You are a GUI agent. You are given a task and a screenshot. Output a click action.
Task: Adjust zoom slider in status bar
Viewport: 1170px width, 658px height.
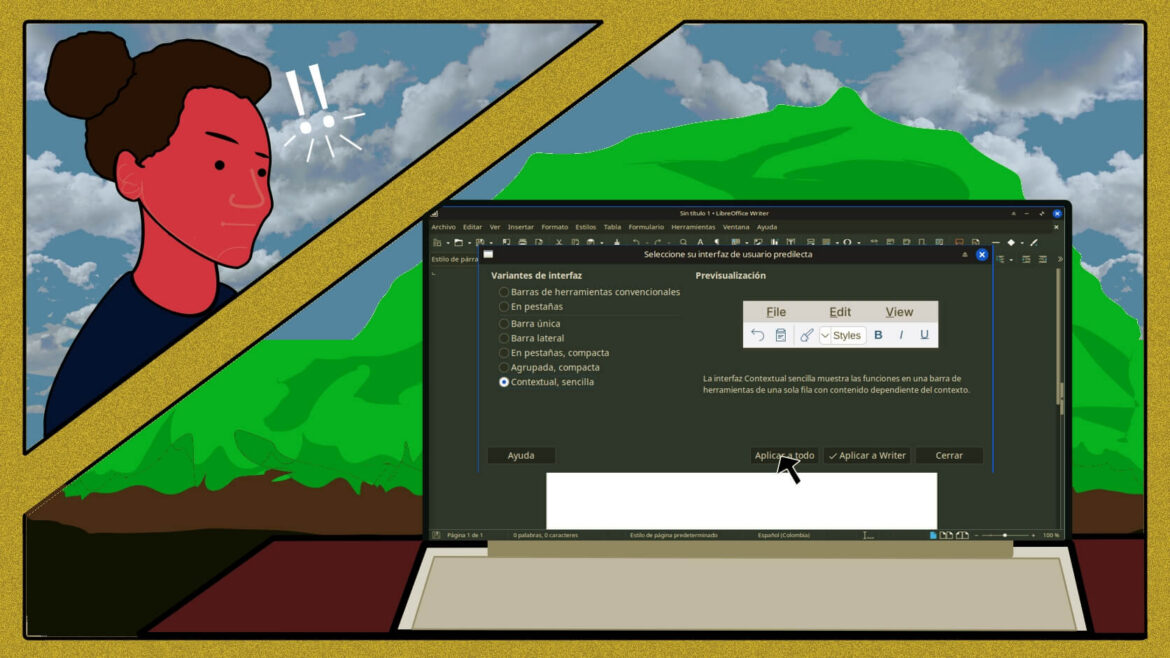pos(1005,535)
